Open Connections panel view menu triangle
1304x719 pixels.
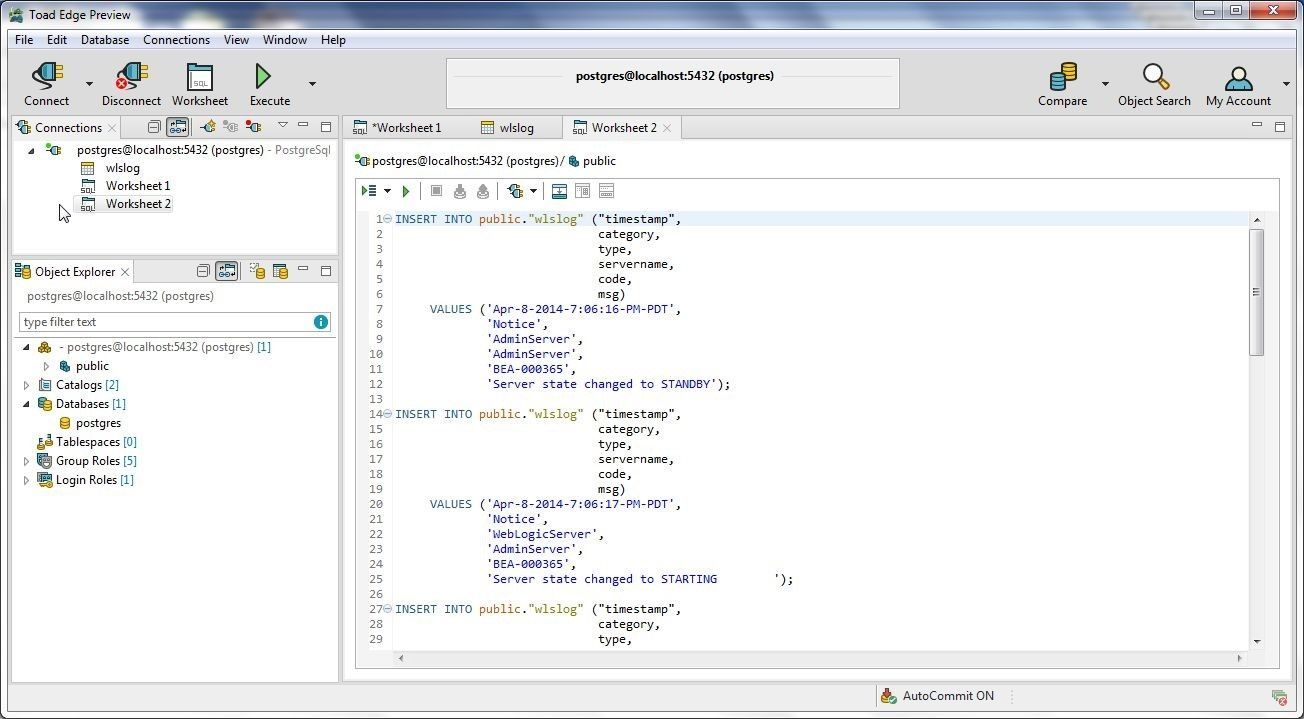(283, 125)
